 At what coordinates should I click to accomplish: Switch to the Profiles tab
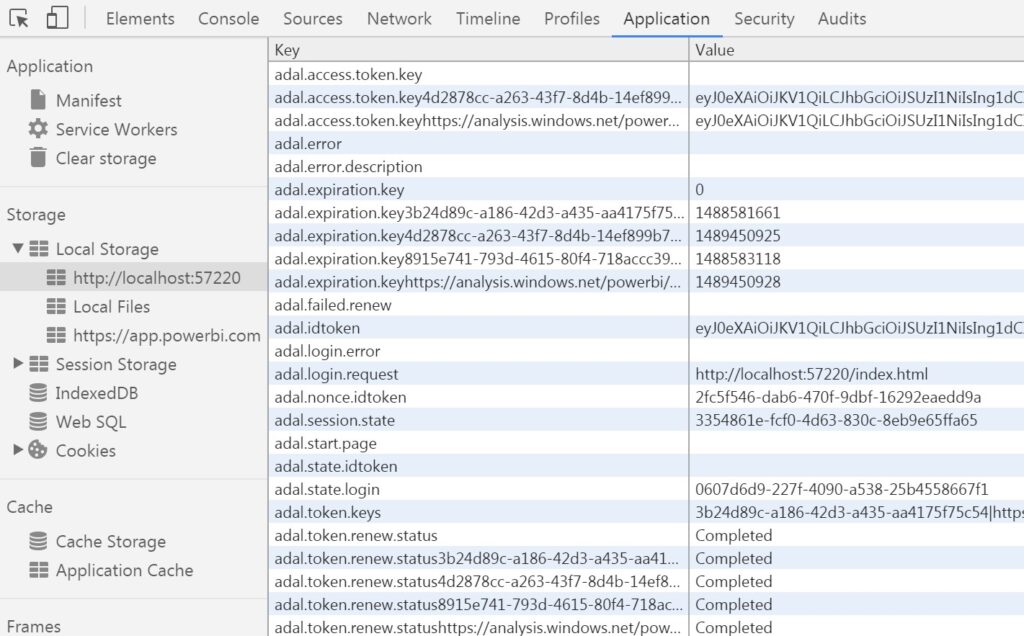[x=571, y=18]
